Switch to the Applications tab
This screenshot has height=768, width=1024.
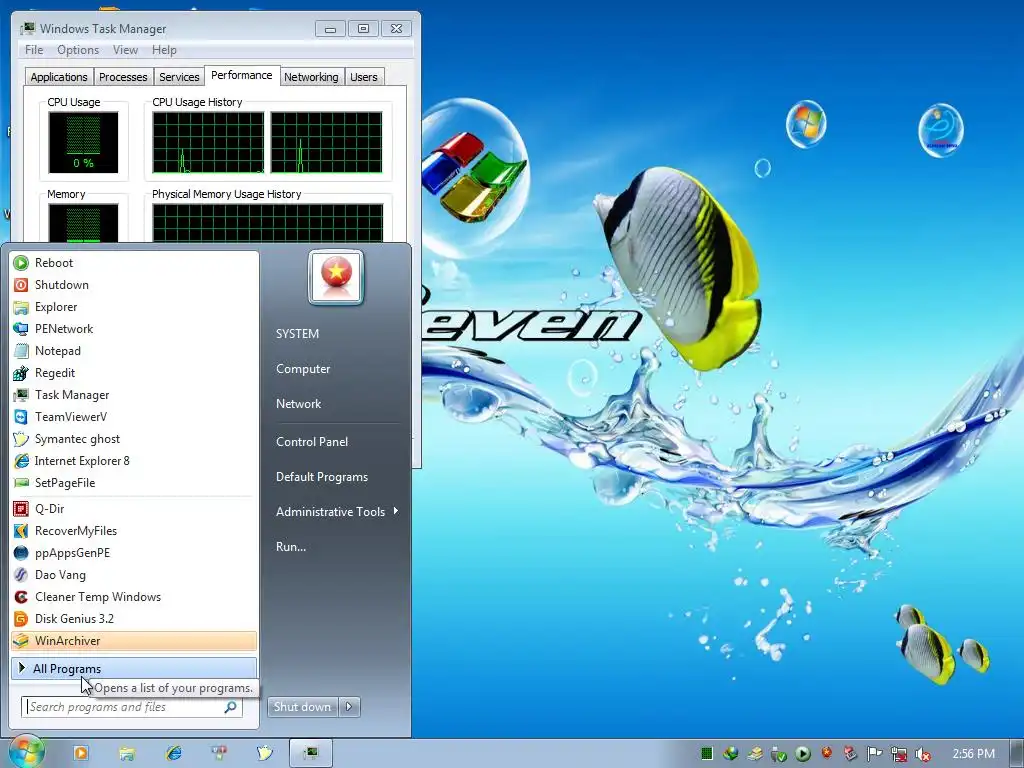click(x=59, y=77)
